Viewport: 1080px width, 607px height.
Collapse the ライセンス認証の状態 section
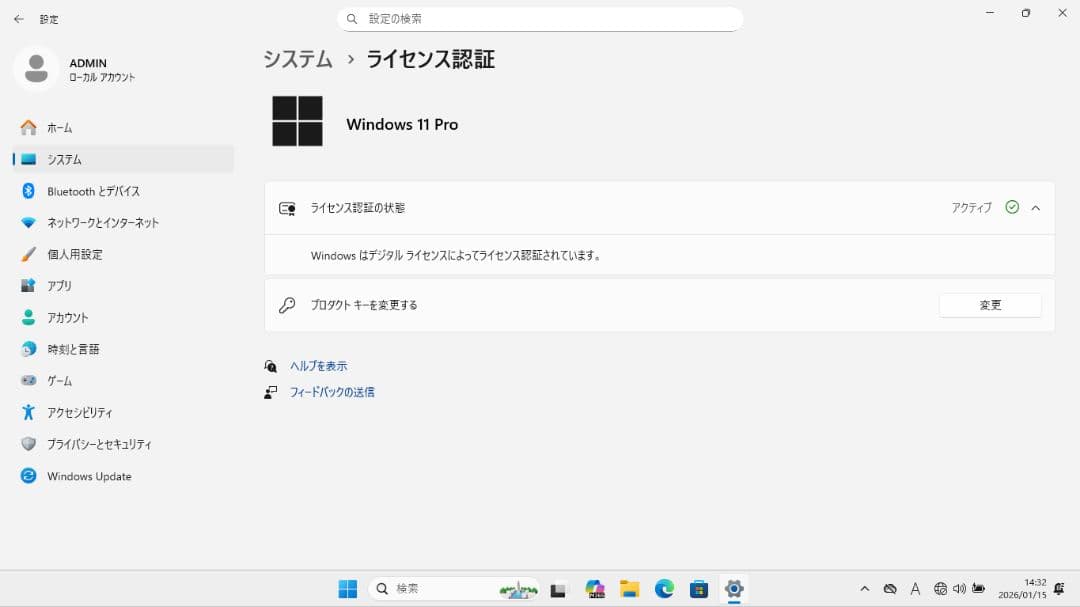[x=1036, y=207]
